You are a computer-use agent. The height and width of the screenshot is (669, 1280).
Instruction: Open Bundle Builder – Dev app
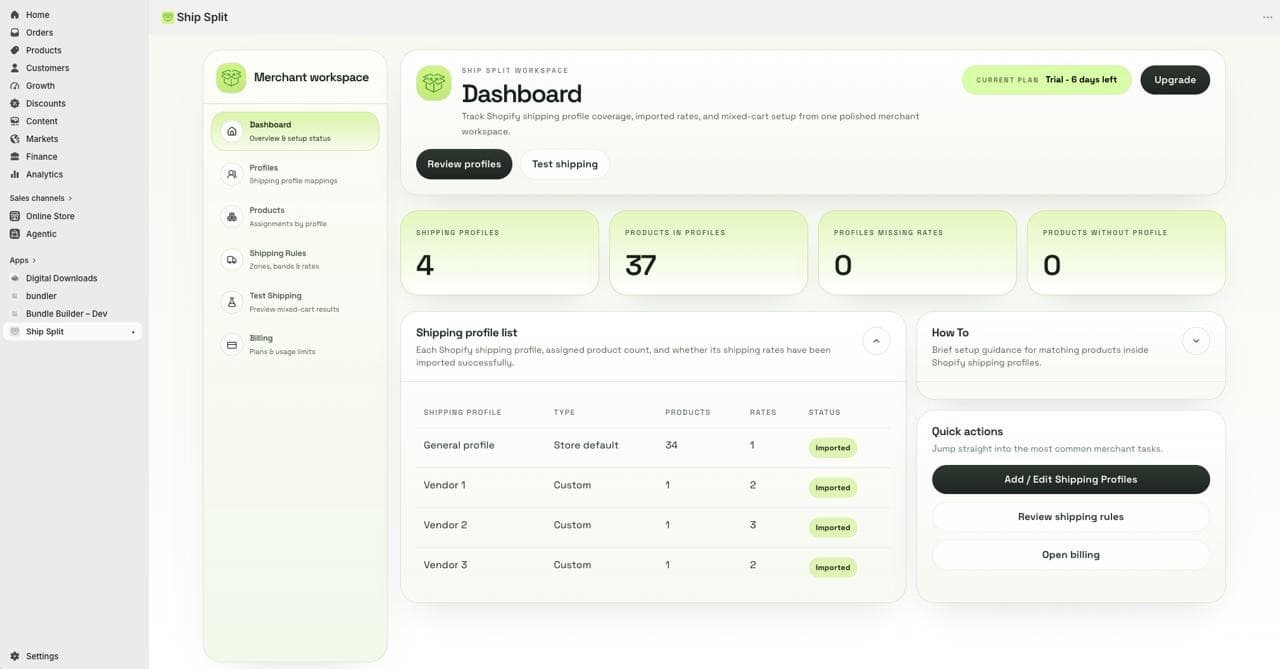pos(66,314)
